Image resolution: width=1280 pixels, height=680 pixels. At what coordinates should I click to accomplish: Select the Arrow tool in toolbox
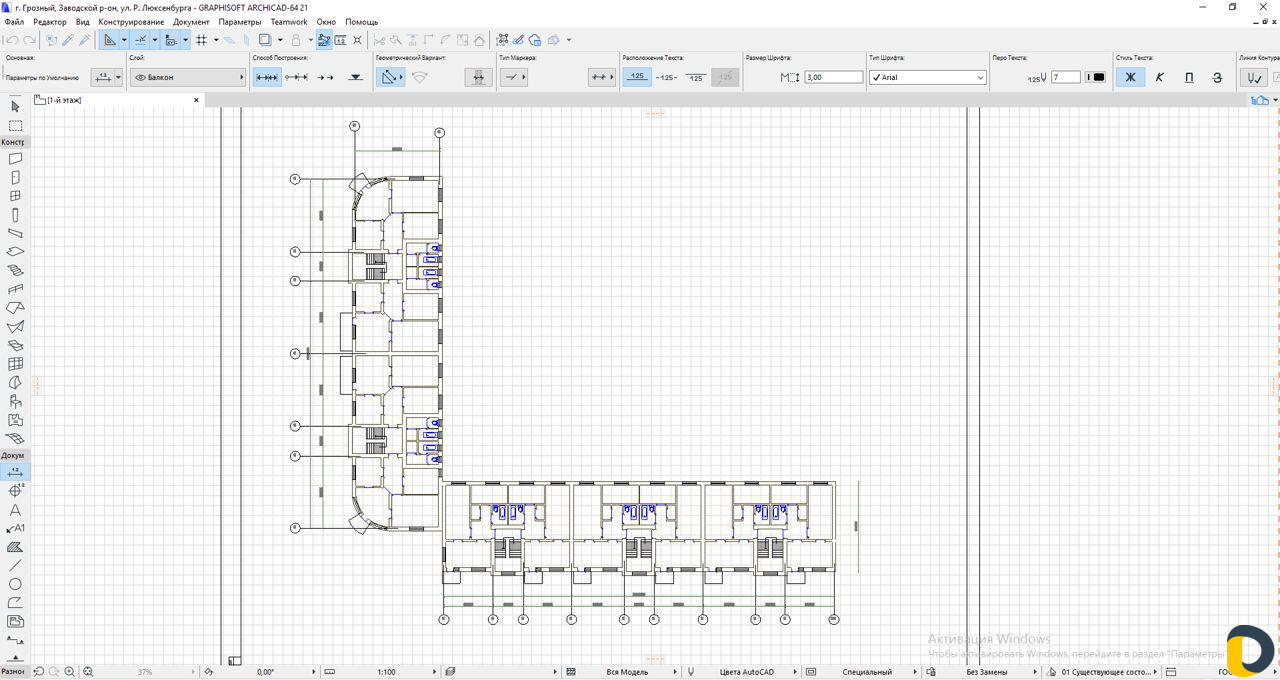click(x=15, y=106)
